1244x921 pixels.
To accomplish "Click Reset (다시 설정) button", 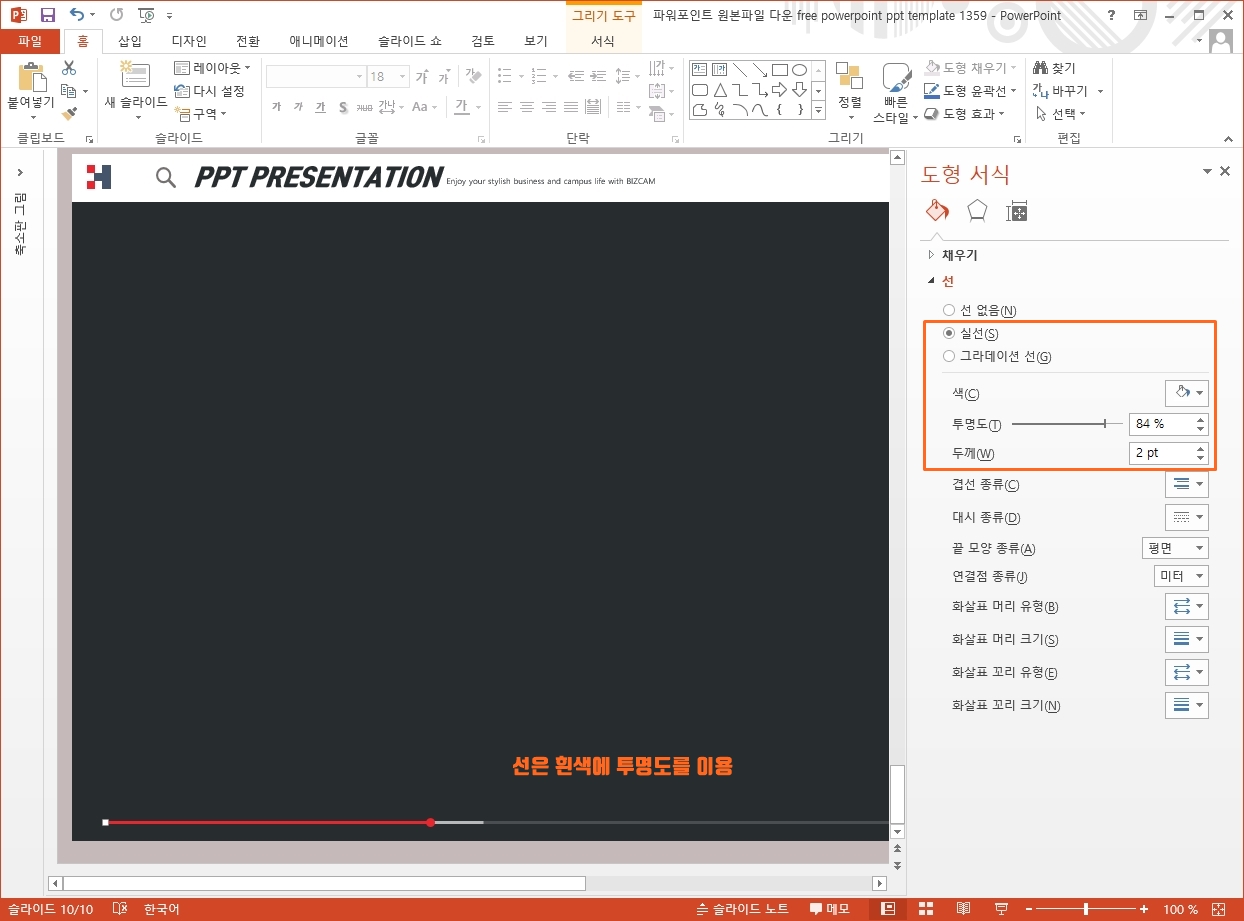I will click(x=210, y=91).
